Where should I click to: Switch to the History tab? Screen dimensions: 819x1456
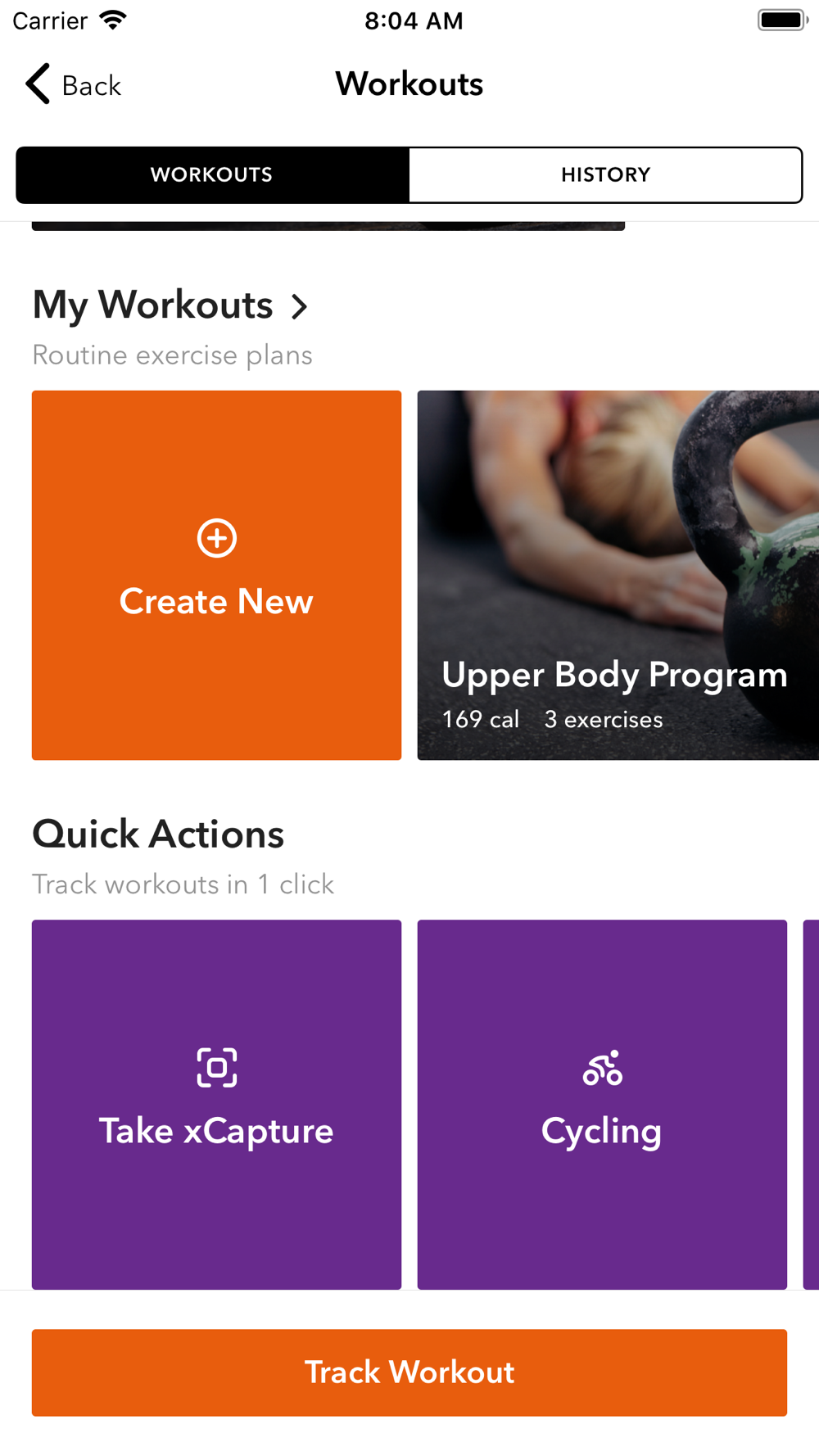tap(605, 174)
